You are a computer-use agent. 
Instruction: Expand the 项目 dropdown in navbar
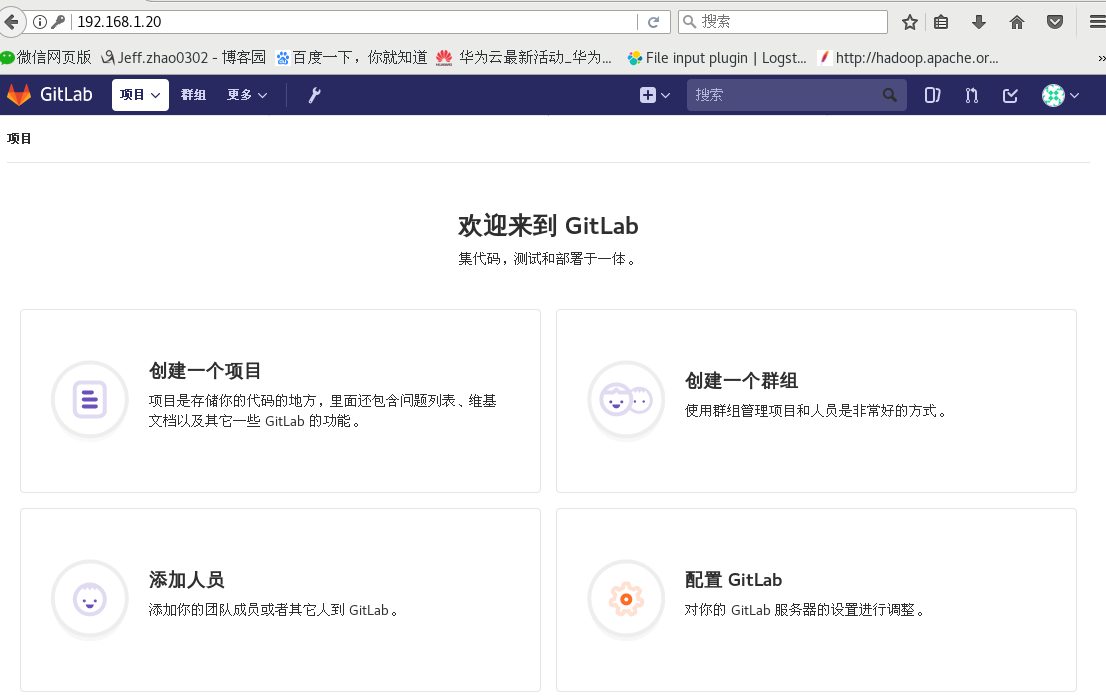140,94
